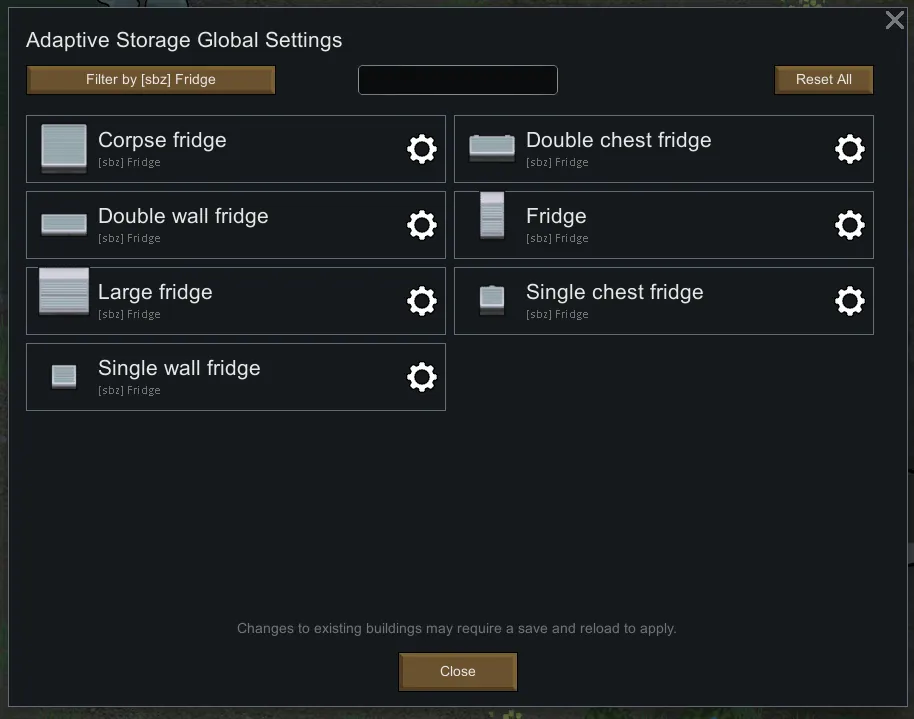Open settings gear for Single chest fridge
The image size is (914, 719).
tap(850, 301)
